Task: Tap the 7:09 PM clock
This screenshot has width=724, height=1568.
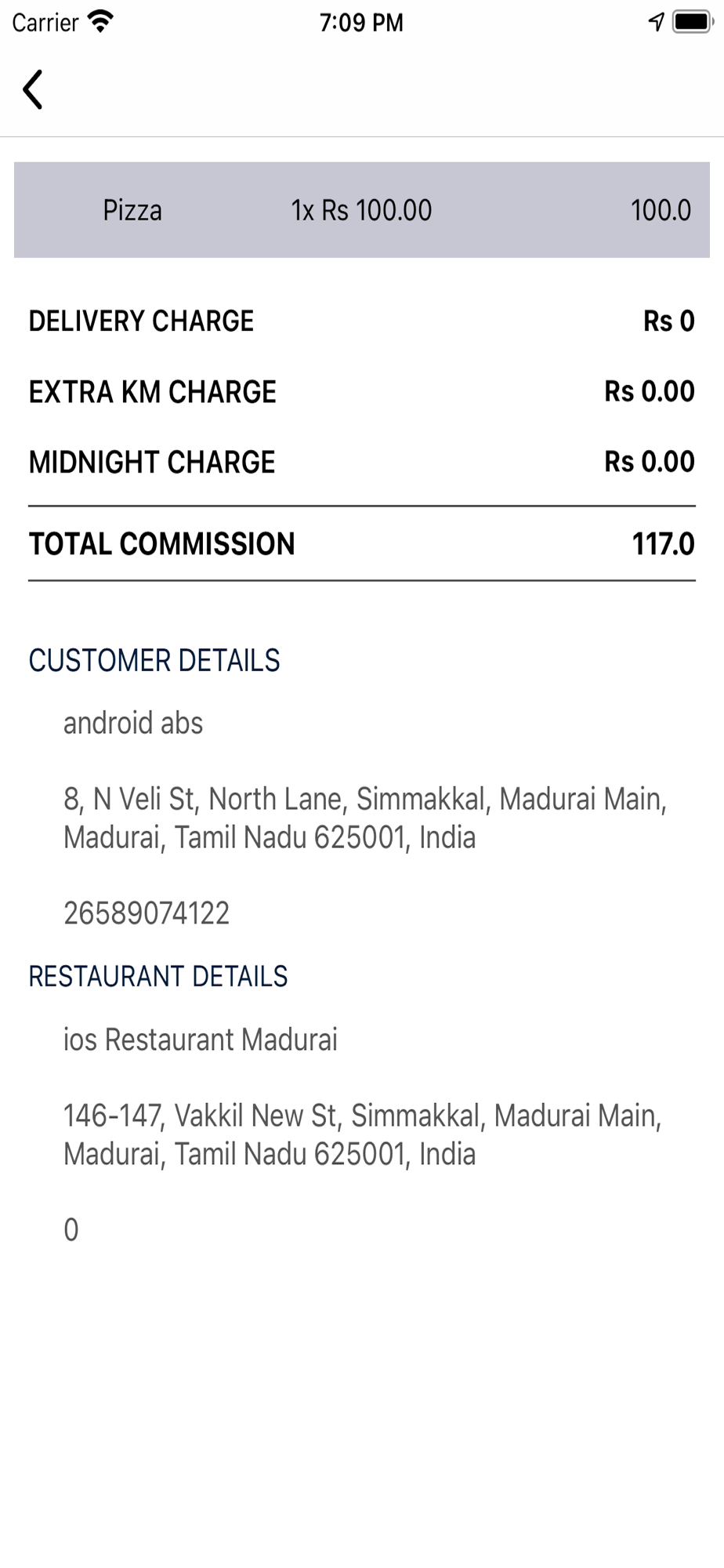Action: (361, 23)
